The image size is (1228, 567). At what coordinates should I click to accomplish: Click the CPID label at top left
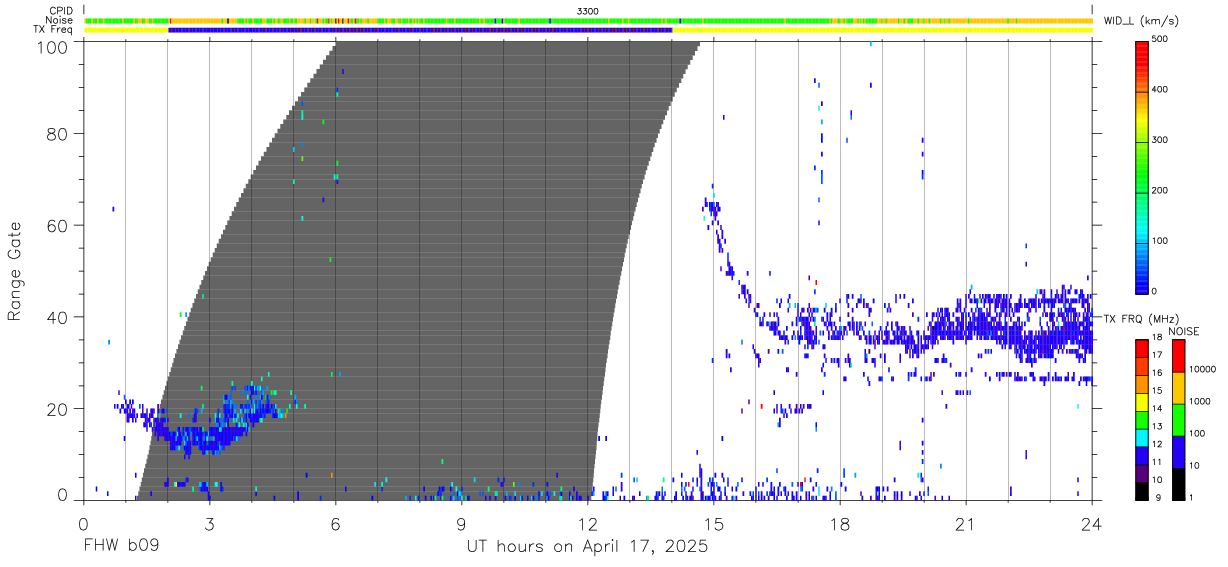60,10
